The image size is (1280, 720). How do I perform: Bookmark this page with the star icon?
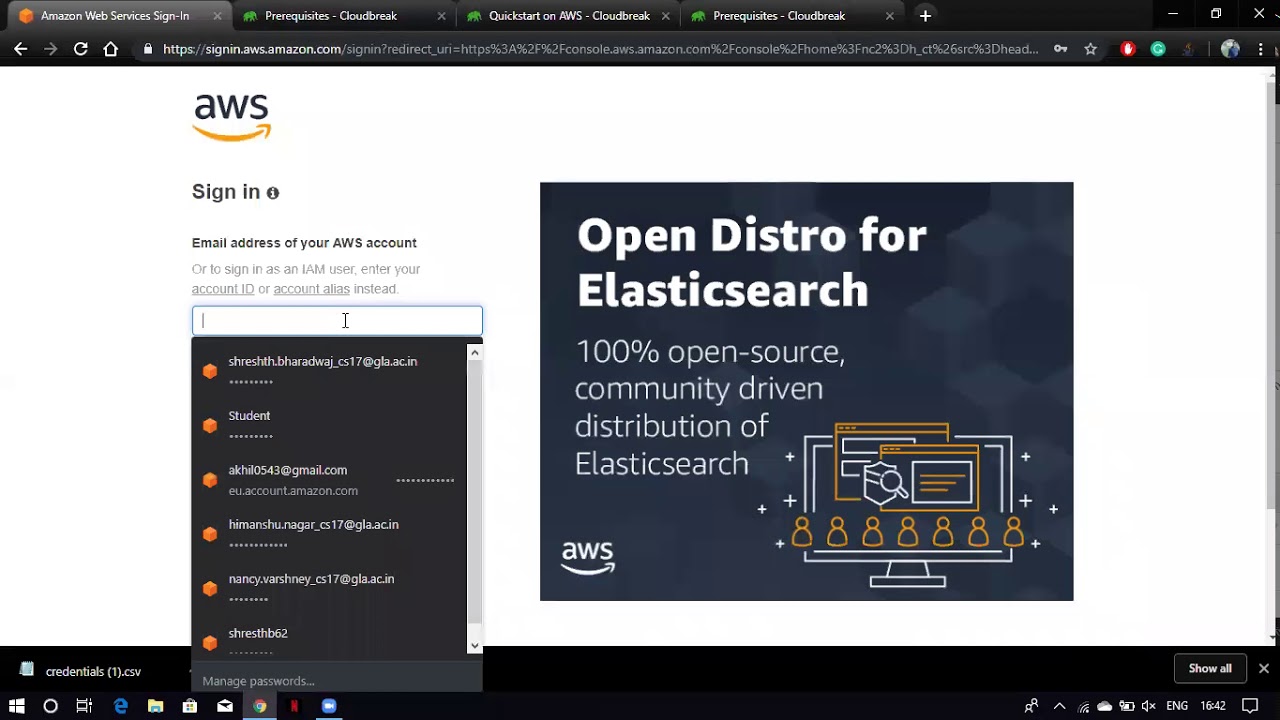pos(1091,48)
